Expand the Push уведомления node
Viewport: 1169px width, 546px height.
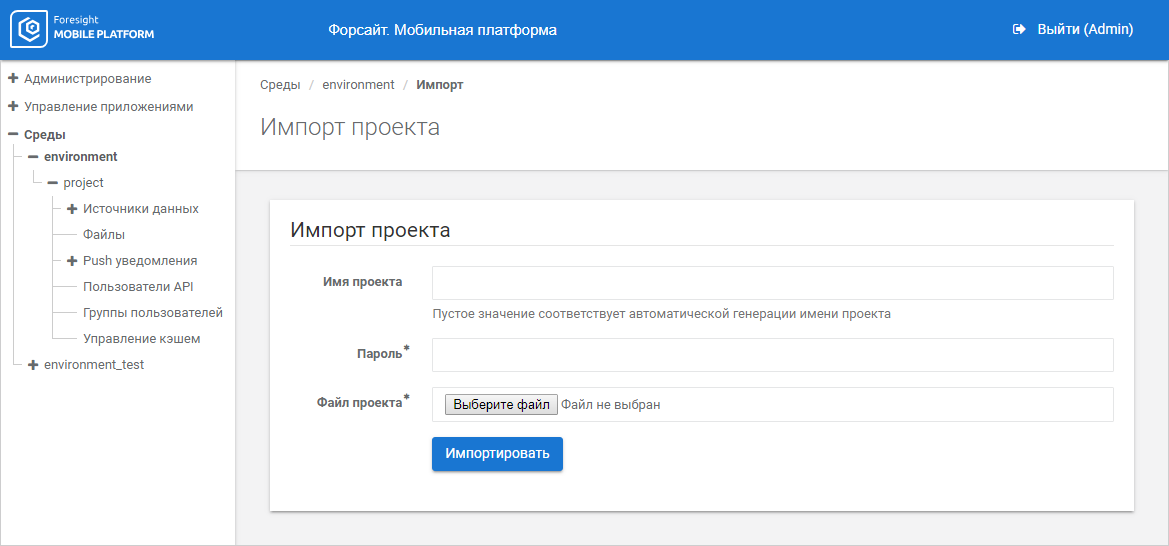coord(72,261)
